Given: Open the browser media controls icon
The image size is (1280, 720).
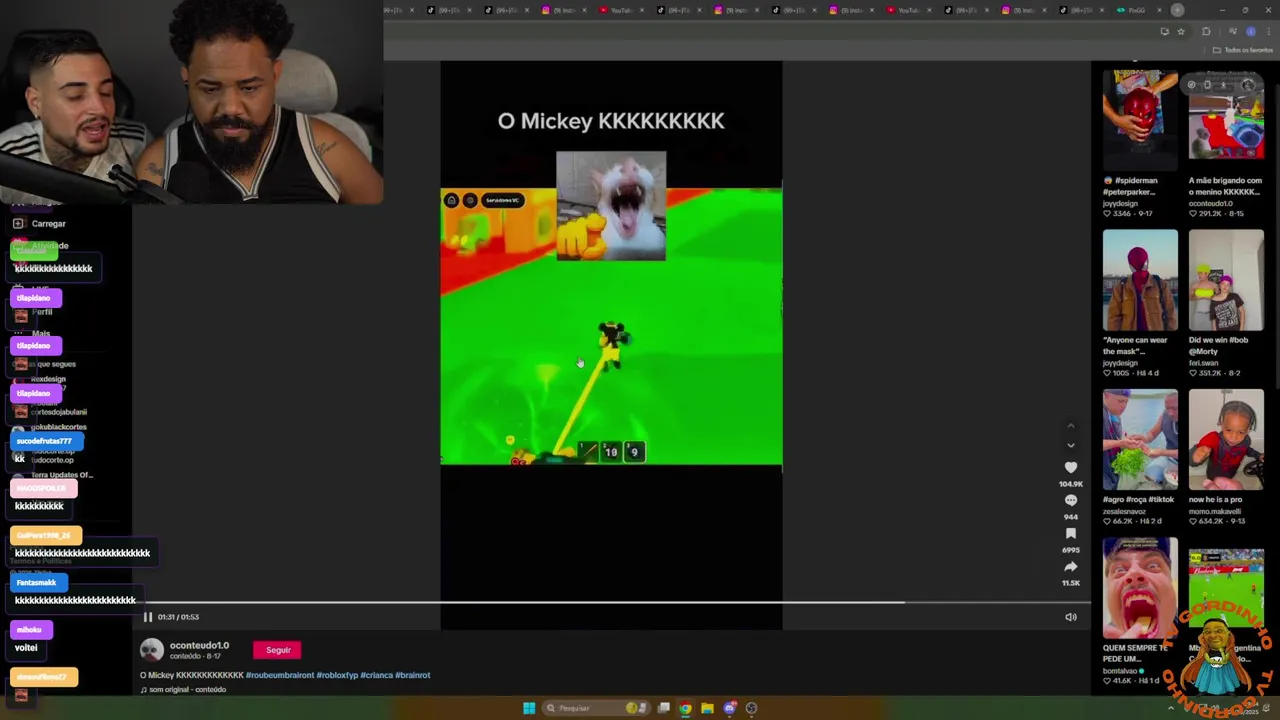Looking at the screenshot, I should (x=1233, y=31).
